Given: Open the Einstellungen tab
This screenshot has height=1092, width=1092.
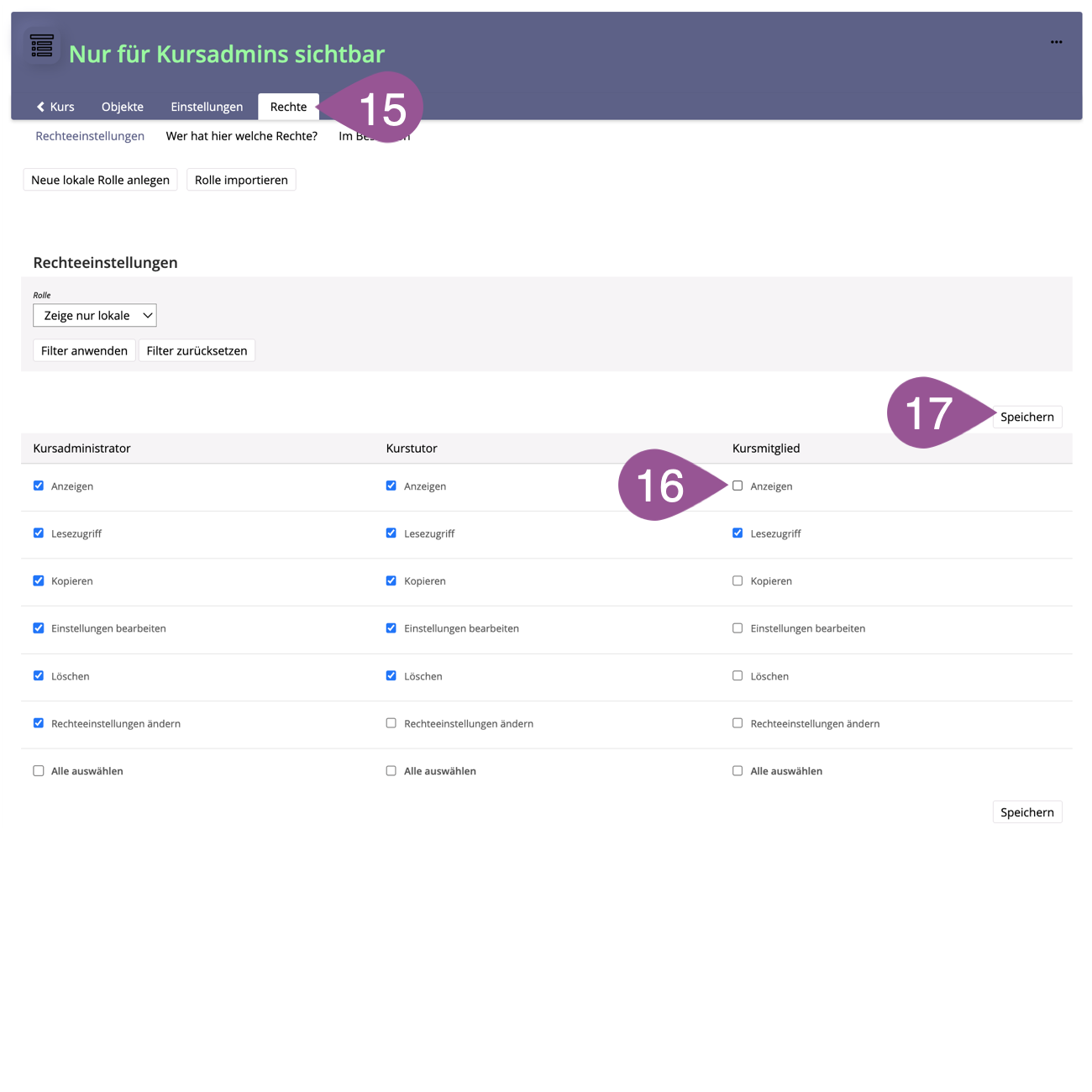Looking at the screenshot, I should 207,107.
